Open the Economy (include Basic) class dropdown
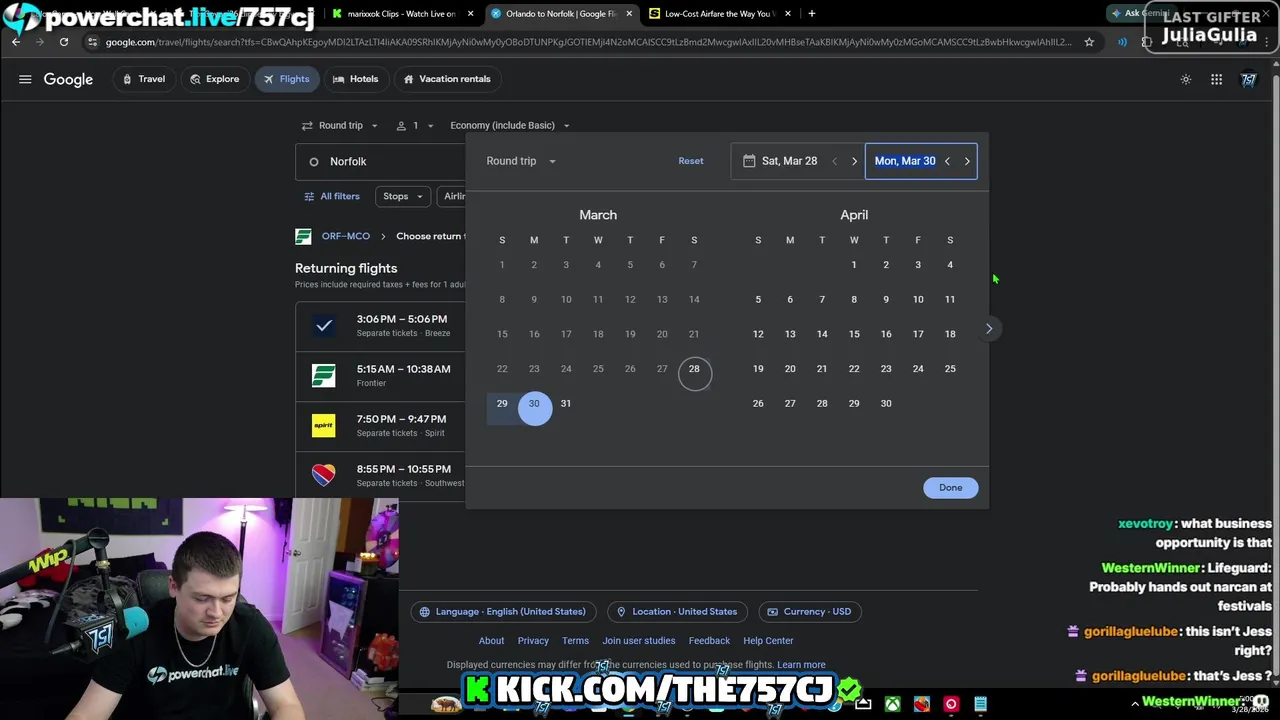The height and width of the screenshot is (720, 1280). point(510,125)
